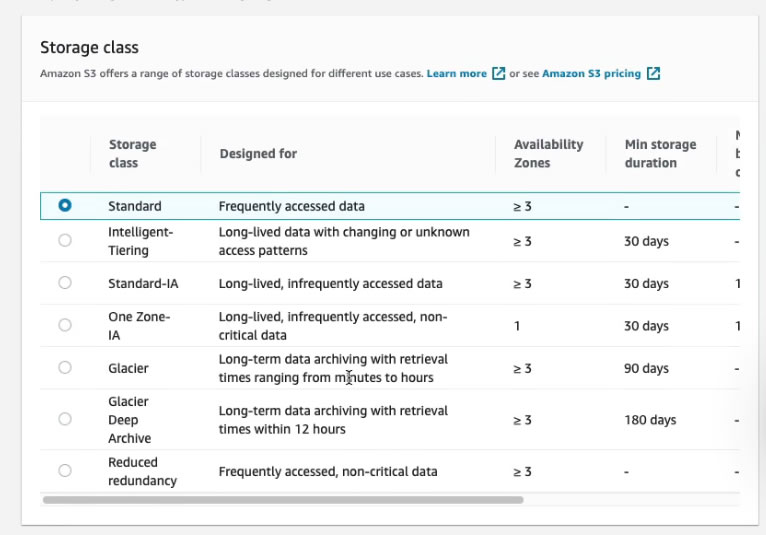The width and height of the screenshot is (766, 535).
Task: Click the Availability Zones column header
Action: tap(548, 153)
